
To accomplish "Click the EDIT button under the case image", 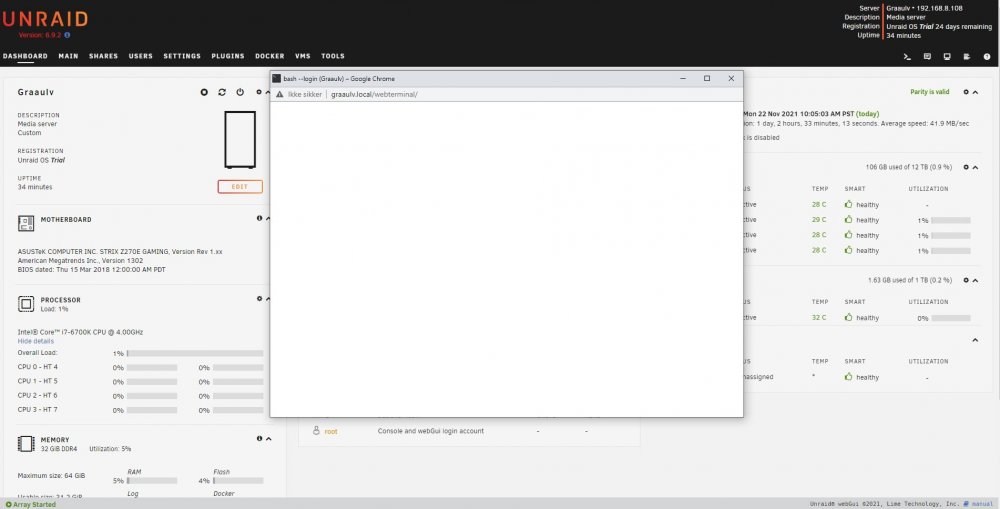I will [240, 186].
